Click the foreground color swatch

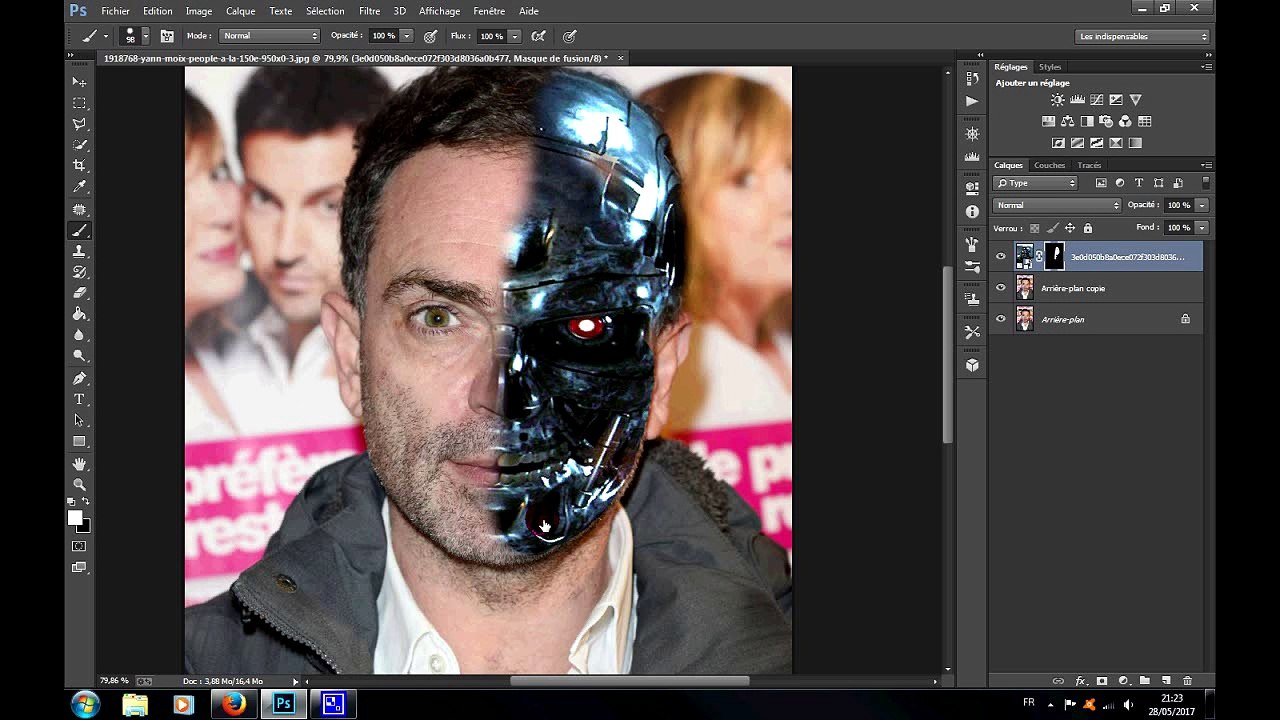point(75,517)
